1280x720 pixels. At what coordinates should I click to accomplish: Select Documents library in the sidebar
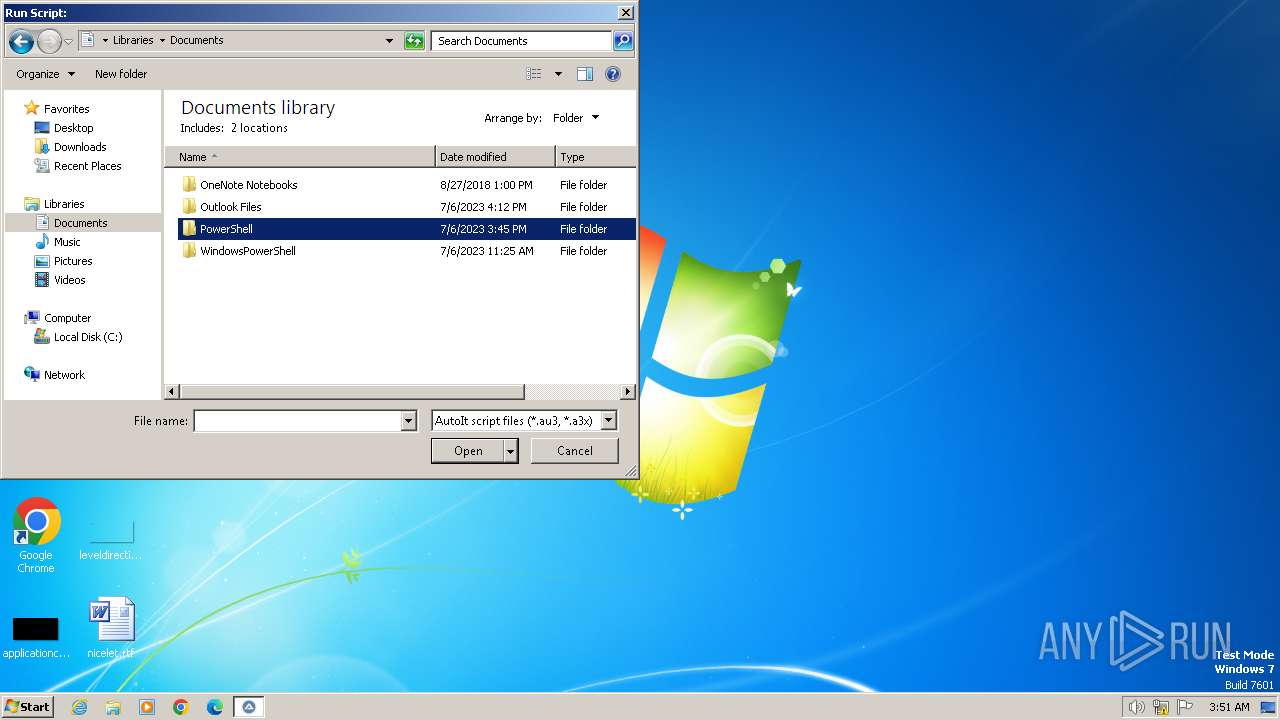80,223
